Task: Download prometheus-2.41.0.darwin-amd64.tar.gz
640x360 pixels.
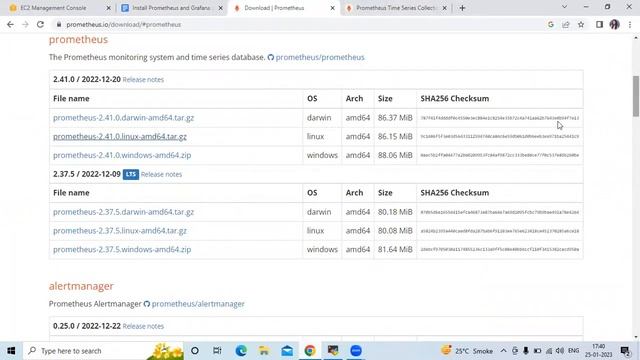Action: [x=123, y=118]
